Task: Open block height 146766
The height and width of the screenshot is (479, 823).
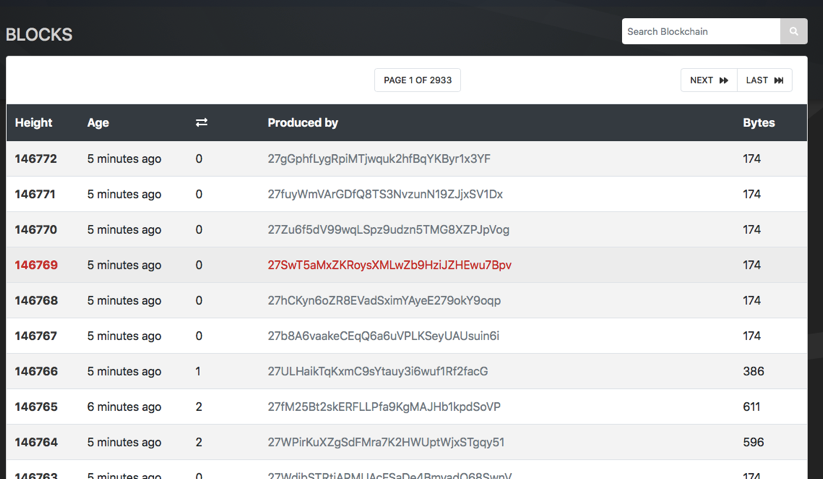Action: coord(36,371)
